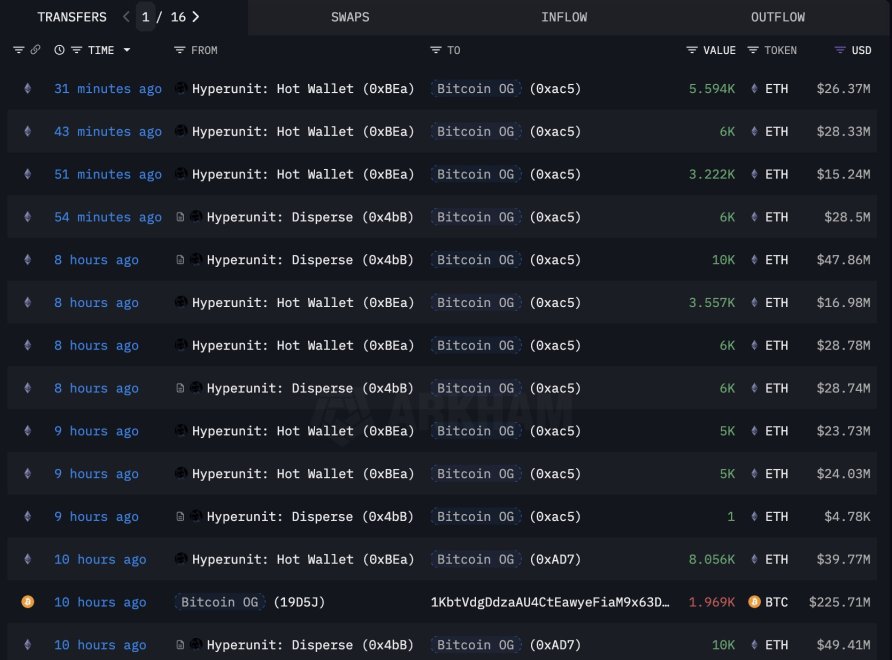The height and width of the screenshot is (660, 892).
Task: Click the clock icon next to the TIME header
Action: coord(57,50)
